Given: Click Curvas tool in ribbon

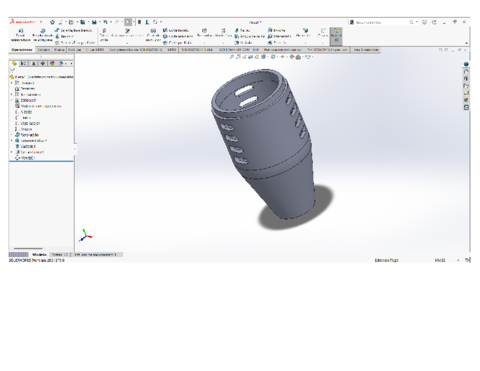Looking at the screenshot, I should [323, 33].
